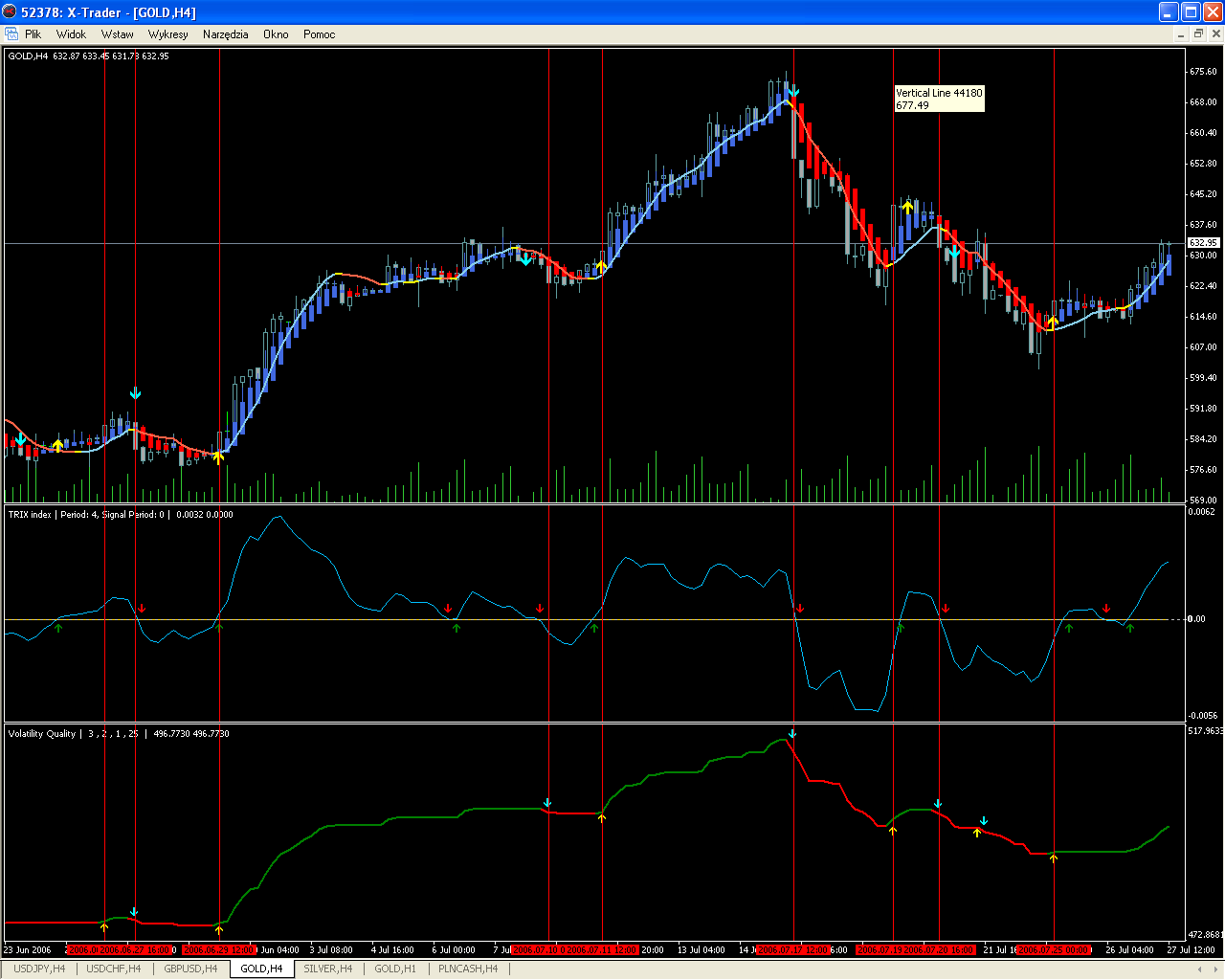Select yellow up arrow at the chart low near 611
This screenshot has width=1225, height=980.
point(1053,323)
